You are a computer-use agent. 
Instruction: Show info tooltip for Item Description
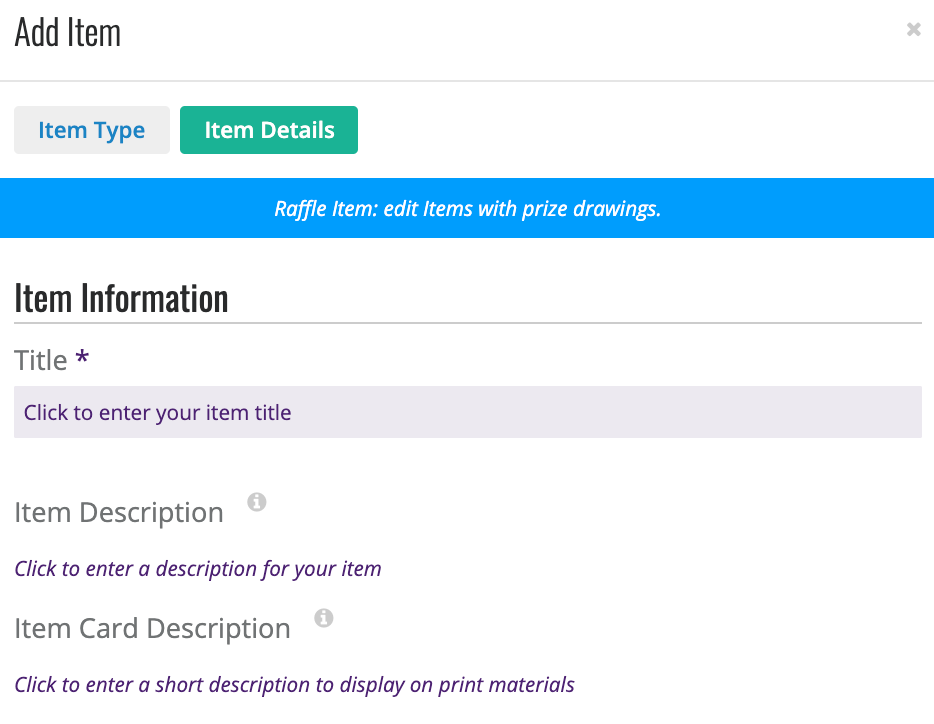[x=257, y=502]
